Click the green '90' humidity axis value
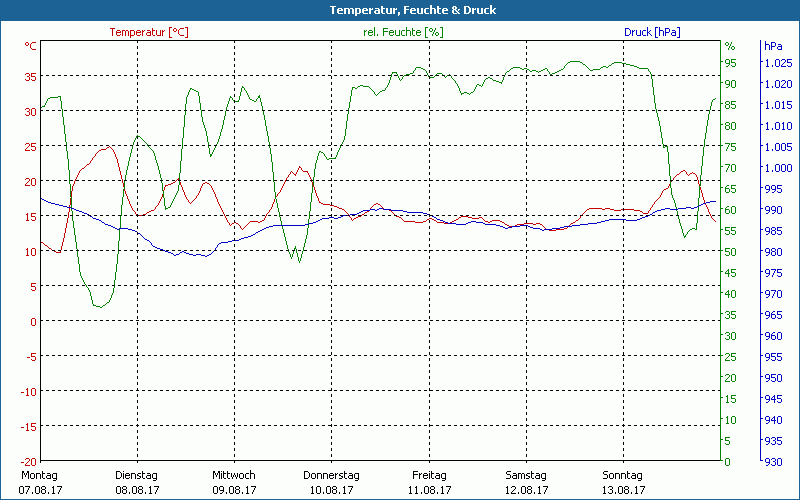The image size is (800, 500). (731, 84)
